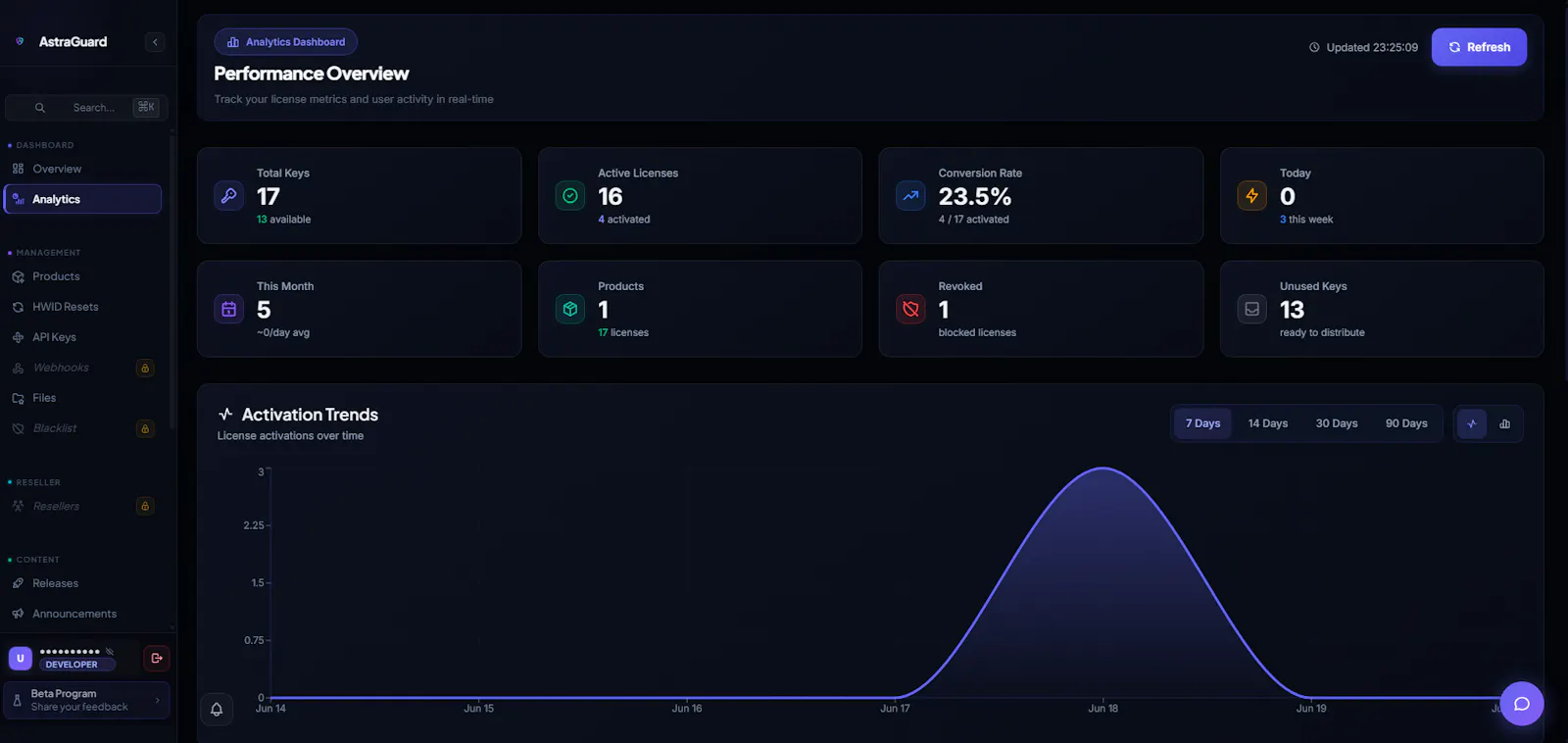Select the 30 Days range
This screenshot has height=743, width=1568.
tap(1336, 423)
